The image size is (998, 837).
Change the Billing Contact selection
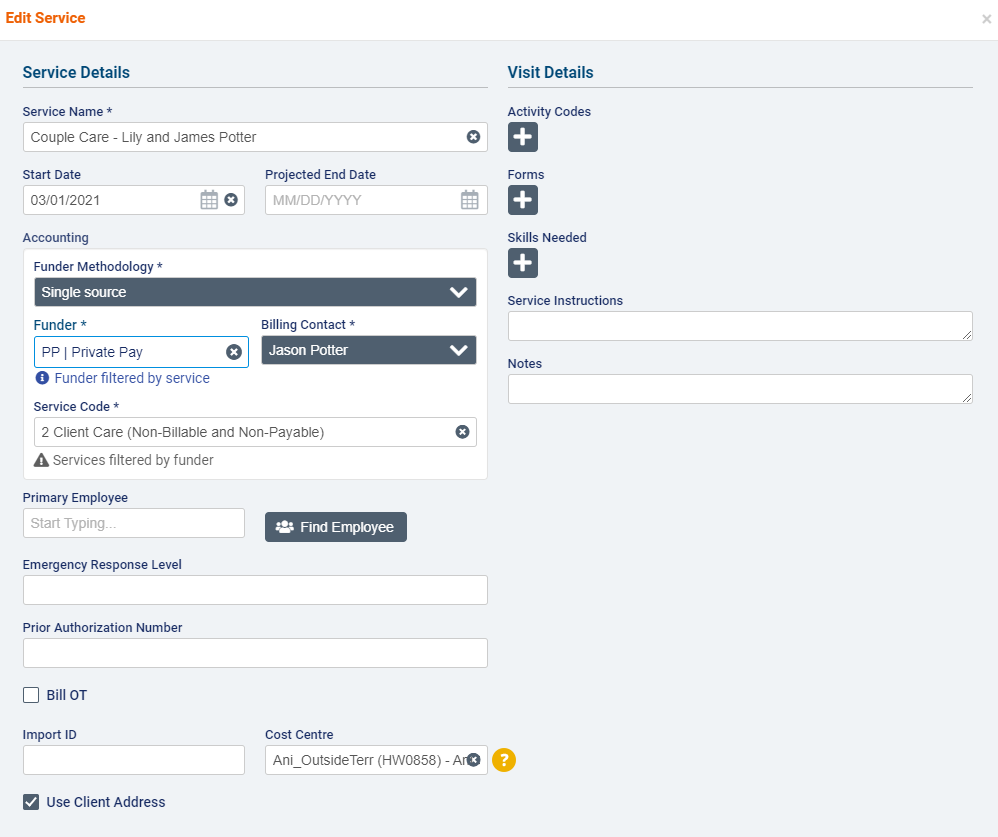click(368, 350)
